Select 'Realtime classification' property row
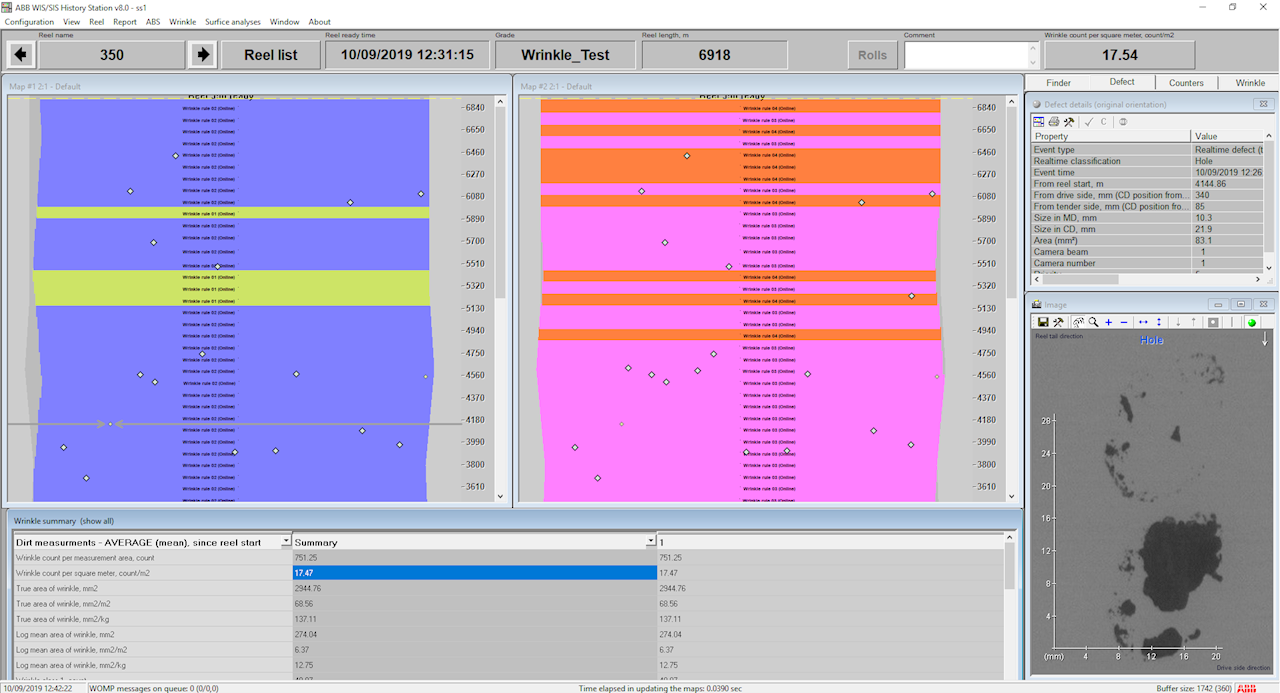This screenshot has width=1280, height=693. [x=1147, y=161]
